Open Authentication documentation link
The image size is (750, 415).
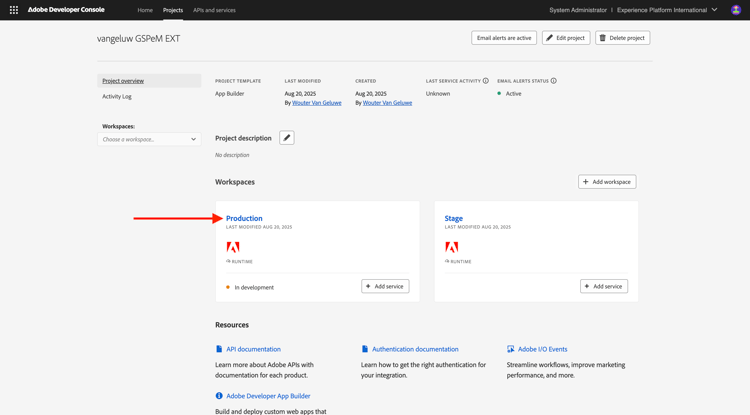(x=415, y=349)
